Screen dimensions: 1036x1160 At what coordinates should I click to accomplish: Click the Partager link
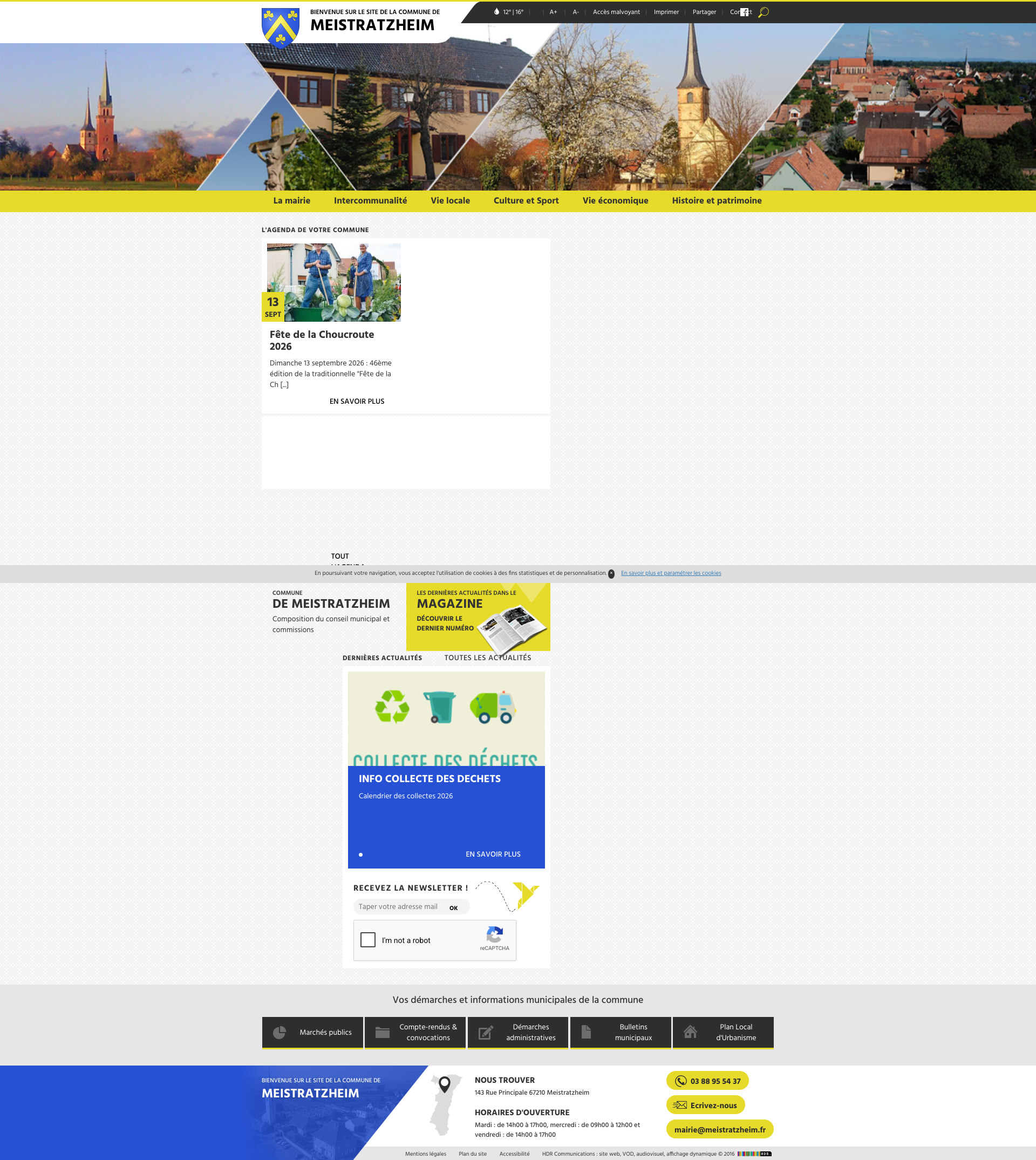point(704,12)
